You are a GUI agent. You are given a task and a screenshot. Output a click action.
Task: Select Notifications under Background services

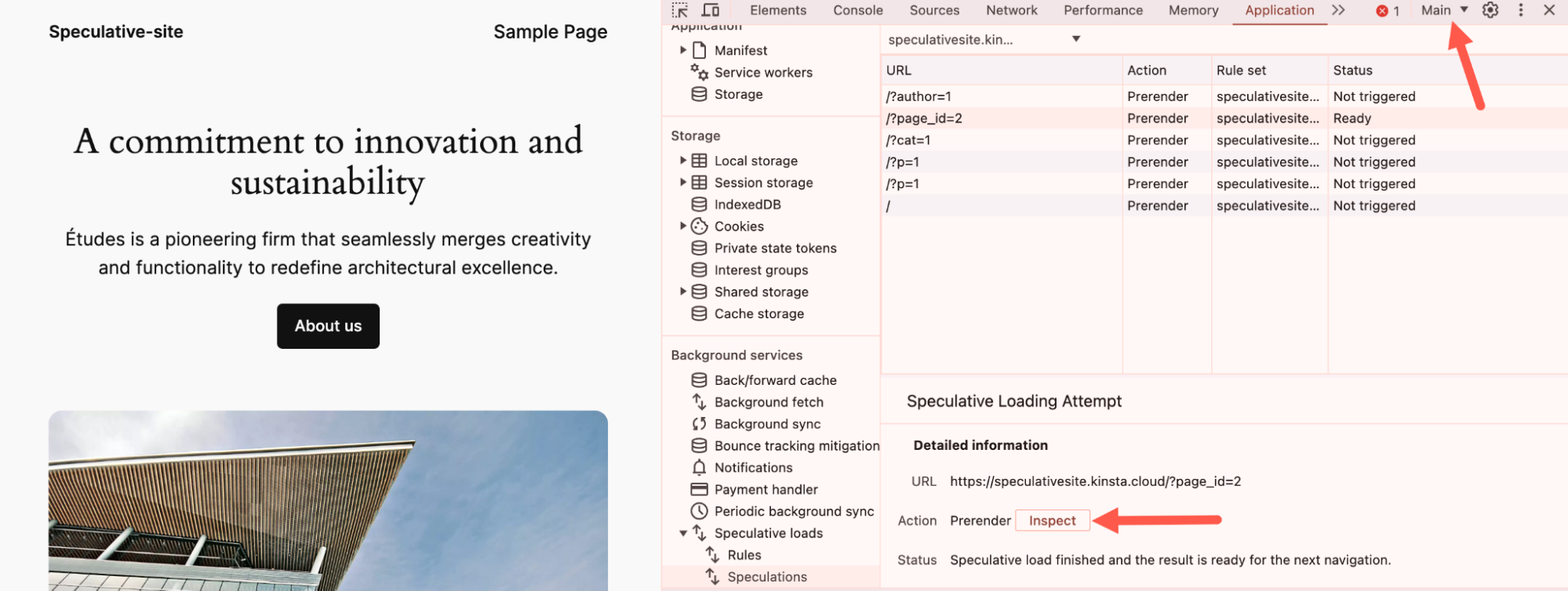[x=753, y=468]
